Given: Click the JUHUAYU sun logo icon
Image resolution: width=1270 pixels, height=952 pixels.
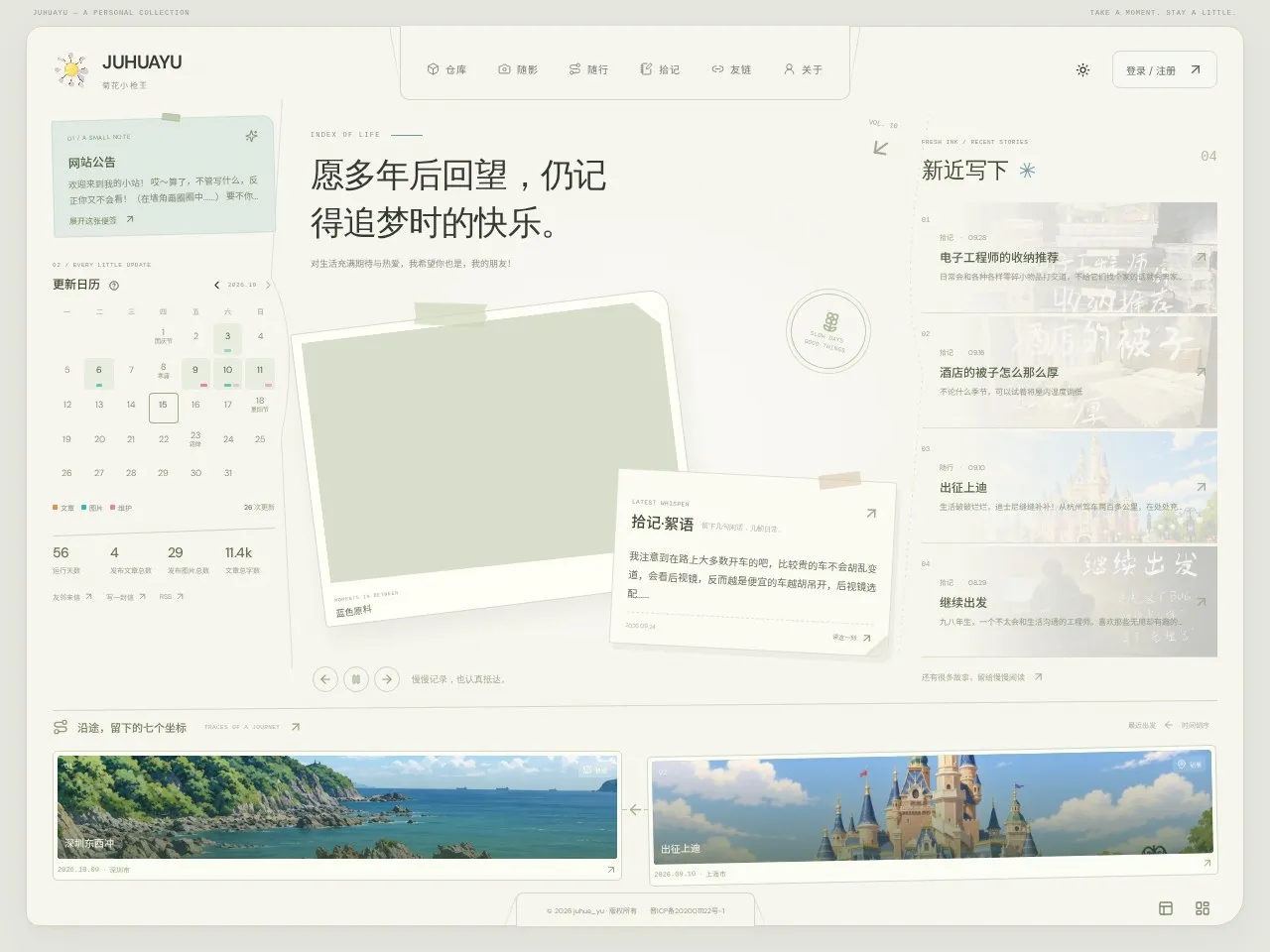Looking at the screenshot, I should tap(71, 69).
